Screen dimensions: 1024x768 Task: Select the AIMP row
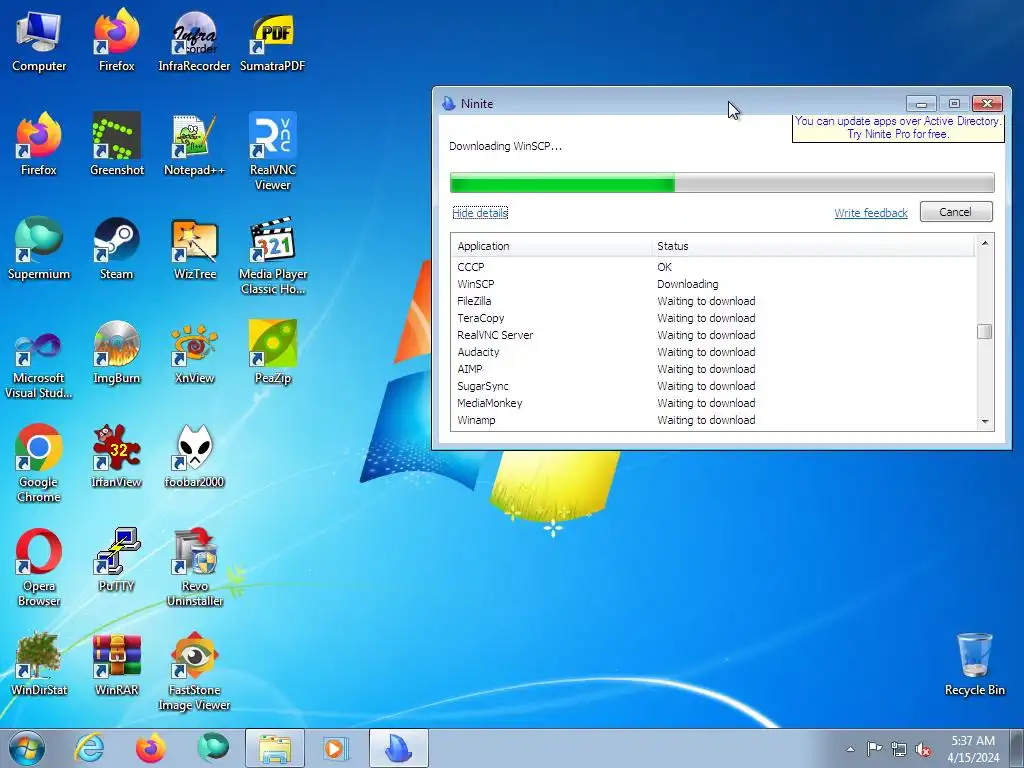coord(713,369)
